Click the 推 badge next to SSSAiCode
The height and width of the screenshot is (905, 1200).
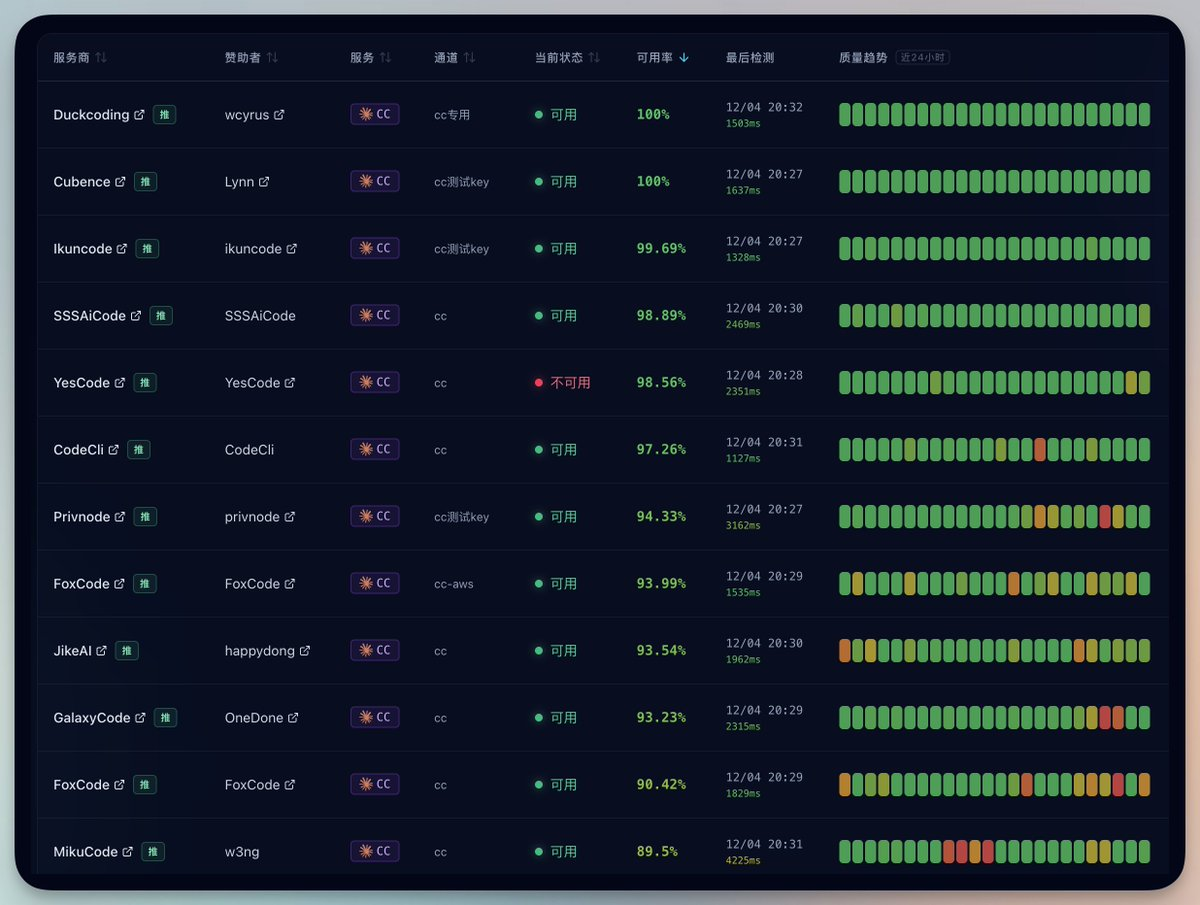(x=161, y=316)
